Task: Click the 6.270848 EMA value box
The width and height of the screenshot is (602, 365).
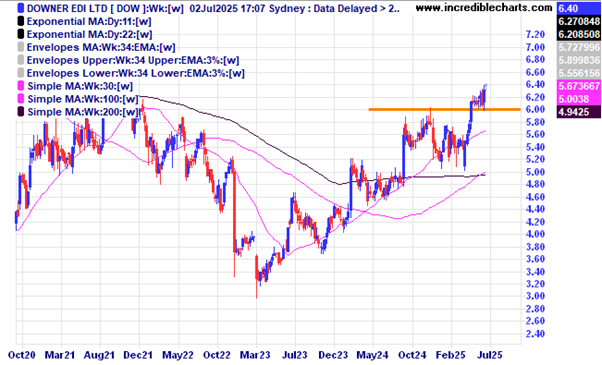Action: (x=579, y=21)
